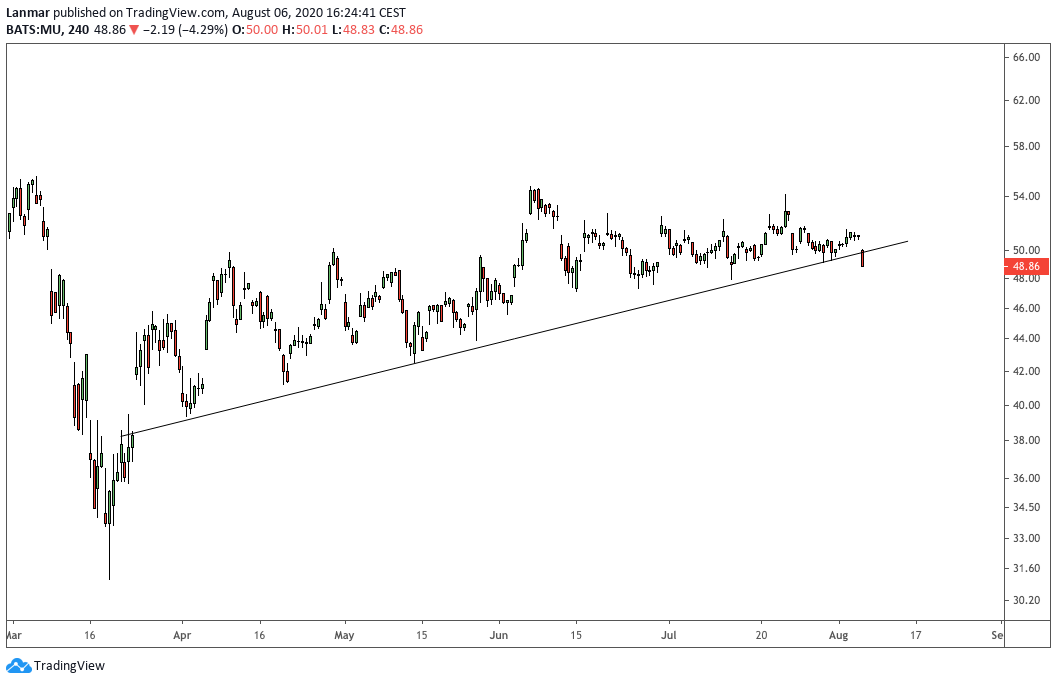Click the red 48.86 current price label
The width and height of the screenshot is (1057, 684).
click(x=1027, y=266)
